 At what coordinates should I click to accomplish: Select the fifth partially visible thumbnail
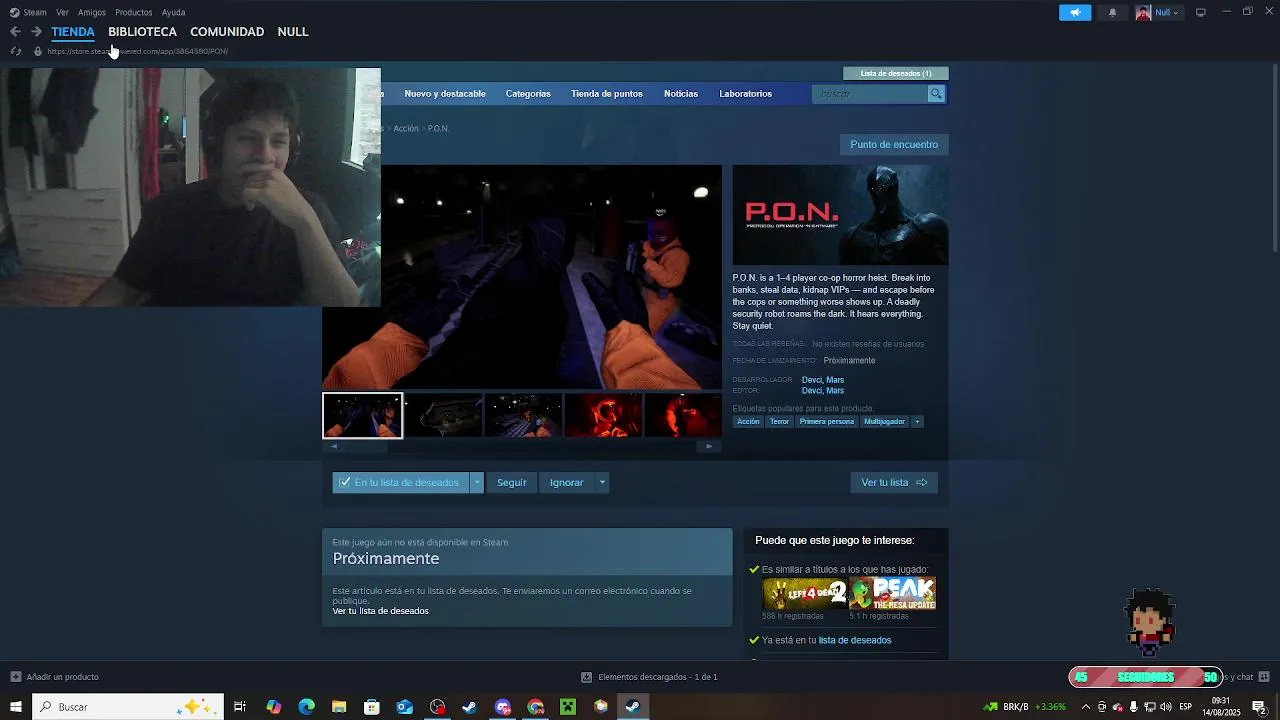coord(683,415)
